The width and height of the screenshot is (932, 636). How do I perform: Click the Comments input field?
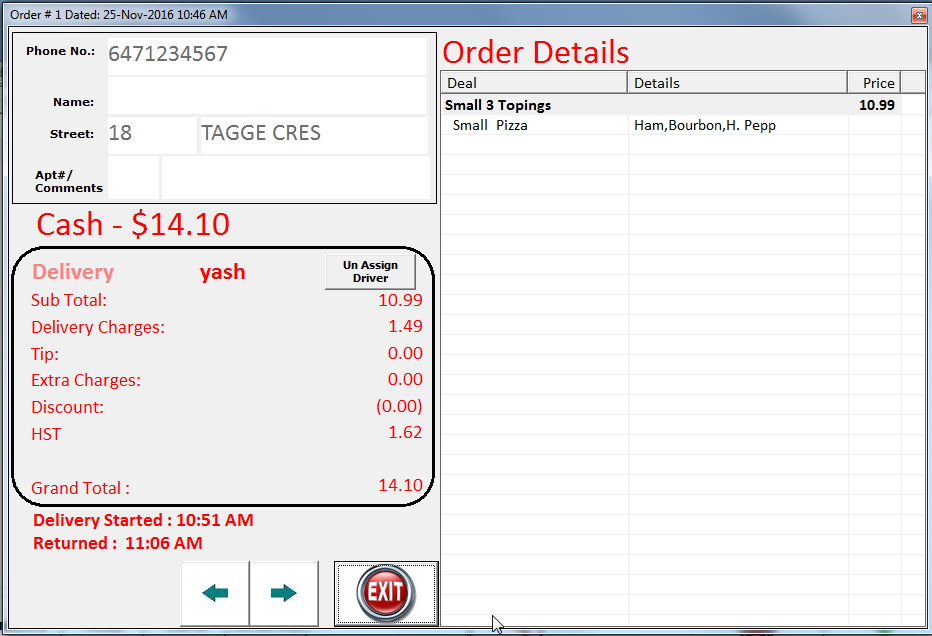(x=295, y=177)
